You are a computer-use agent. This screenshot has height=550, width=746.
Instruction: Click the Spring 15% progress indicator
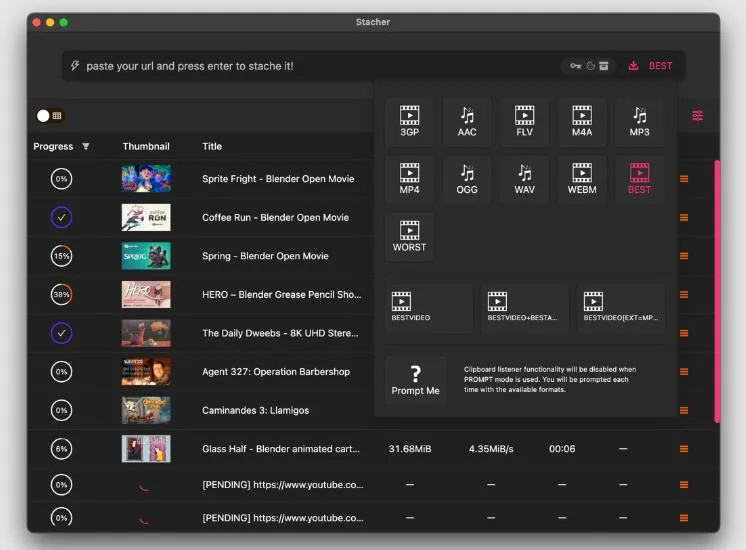pyautogui.click(x=61, y=256)
